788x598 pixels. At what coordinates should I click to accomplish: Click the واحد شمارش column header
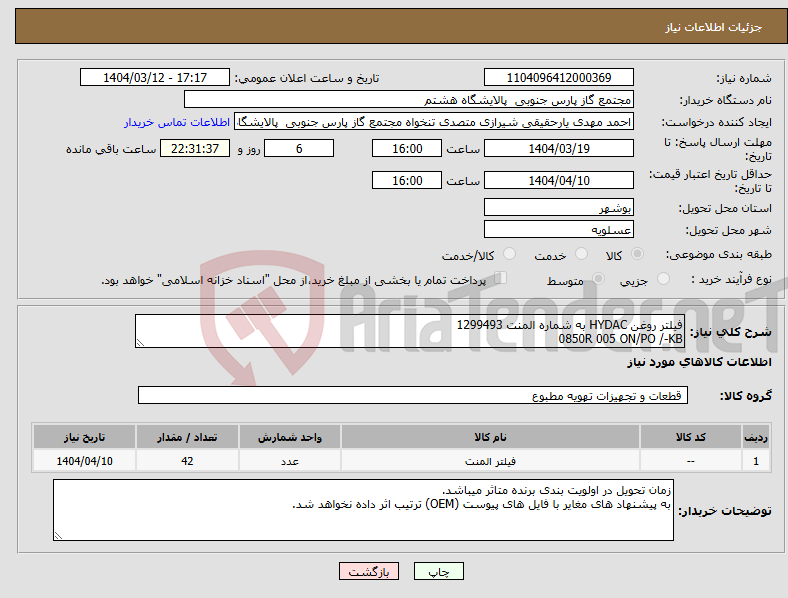[290, 437]
